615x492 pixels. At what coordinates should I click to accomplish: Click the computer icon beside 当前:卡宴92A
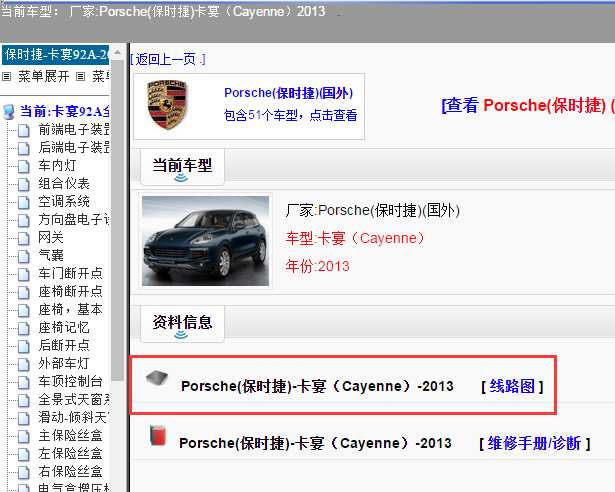coord(9,112)
